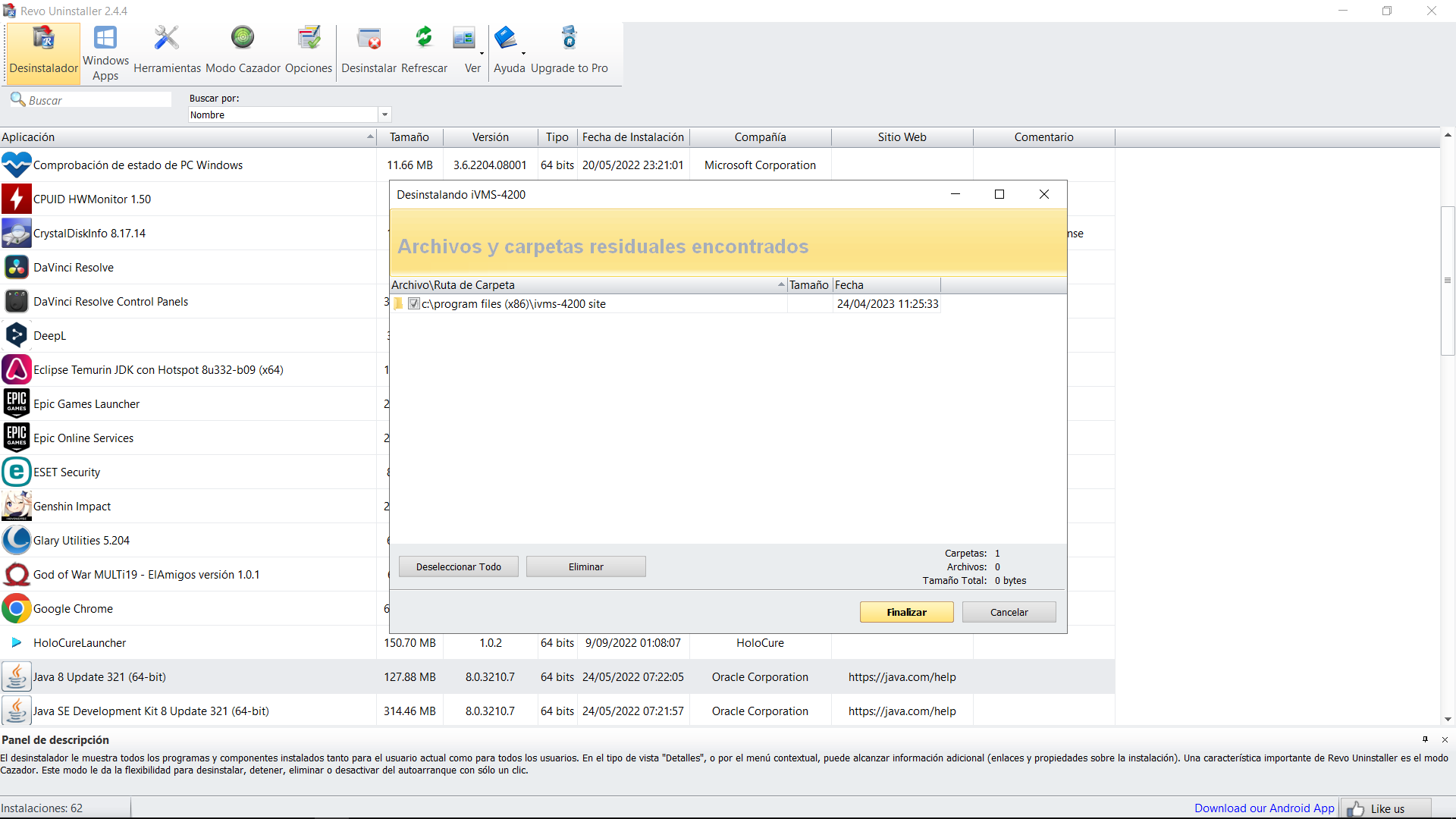The height and width of the screenshot is (819, 1456).
Task: Sort by Compañía column header
Action: pyautogui.click(x=761, y=137)
